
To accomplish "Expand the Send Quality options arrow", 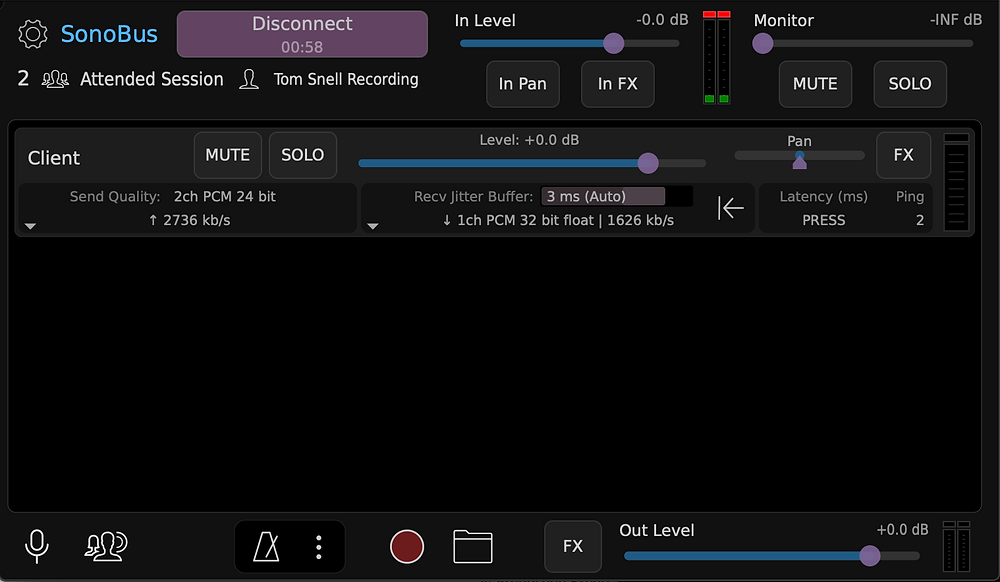I will point(30,226).
